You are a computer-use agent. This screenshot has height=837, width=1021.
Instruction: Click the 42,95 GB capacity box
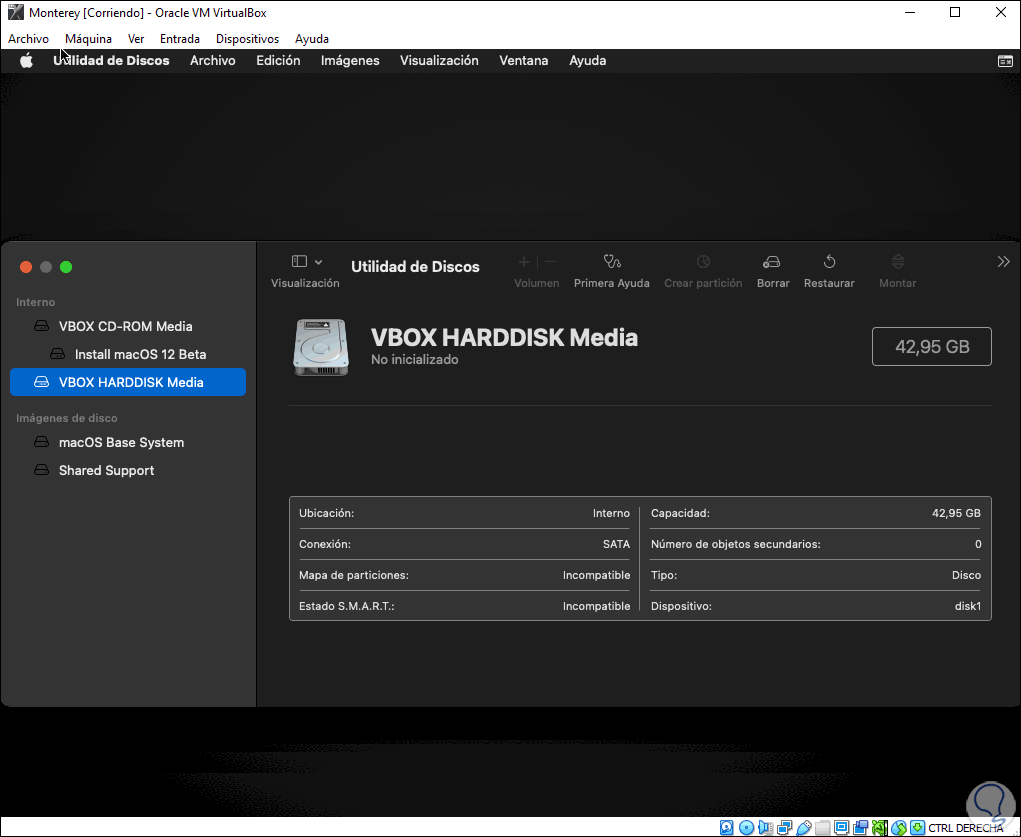pyautogui.click(x=932, y=347)
